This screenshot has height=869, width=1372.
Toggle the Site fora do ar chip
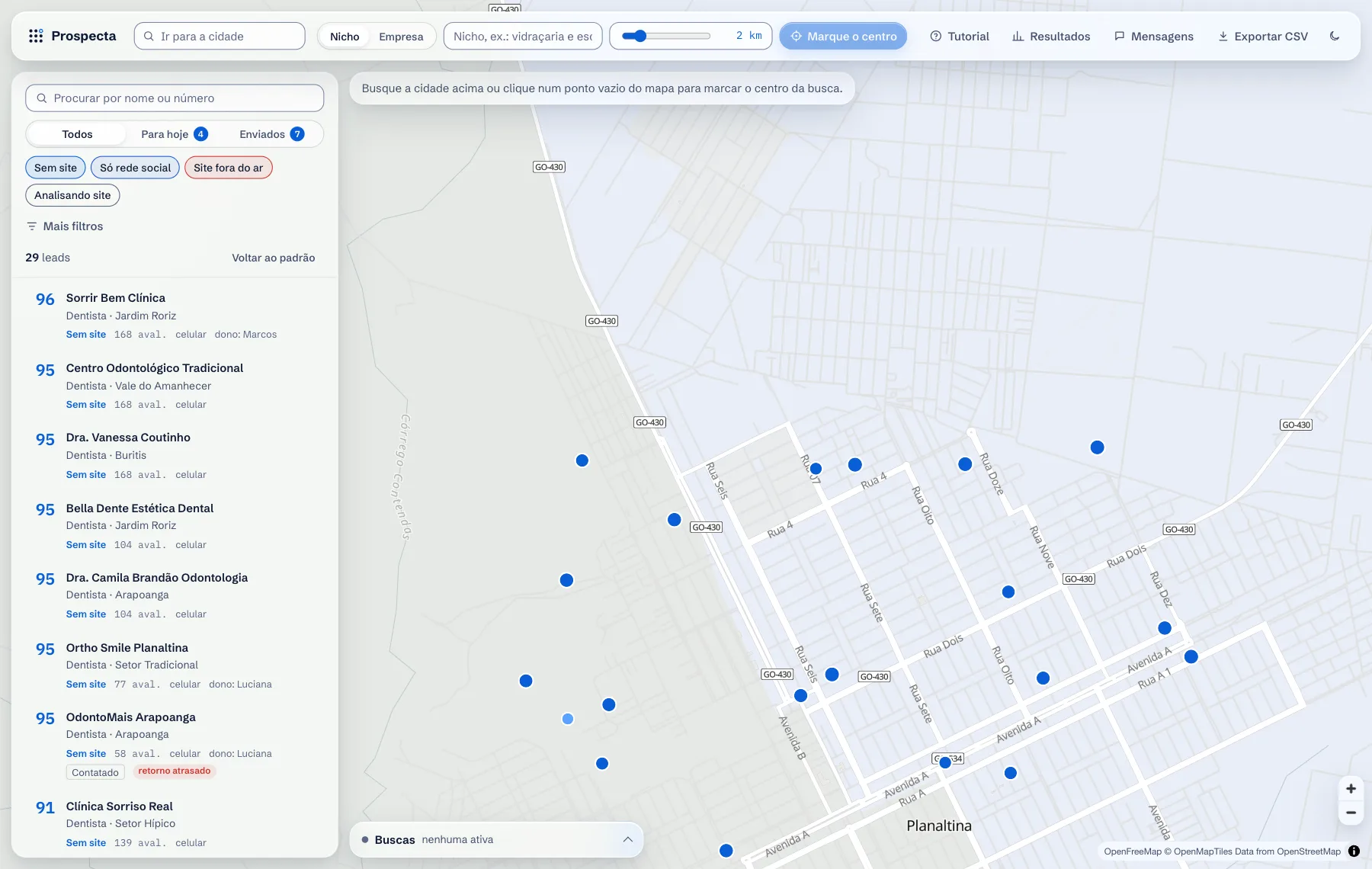pyautogui.click(x=228, y=168)
